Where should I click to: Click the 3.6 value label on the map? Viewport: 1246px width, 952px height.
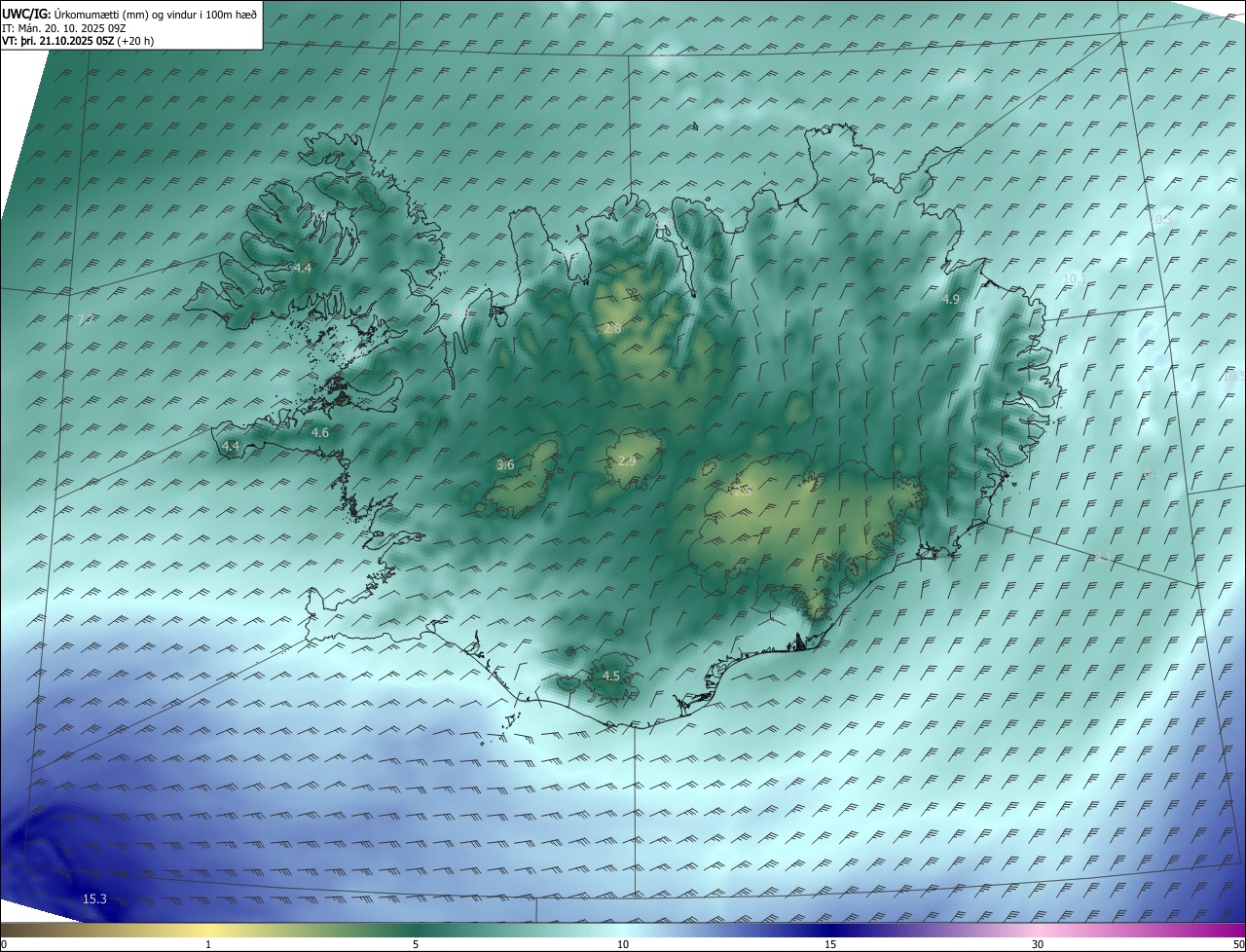coord(505,464)
